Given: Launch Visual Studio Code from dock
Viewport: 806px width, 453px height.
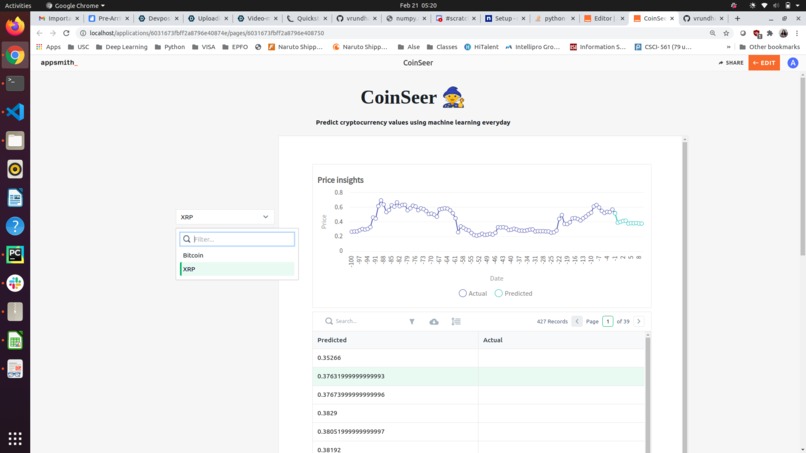Looking at the screenshot, I should pos(15,112).
